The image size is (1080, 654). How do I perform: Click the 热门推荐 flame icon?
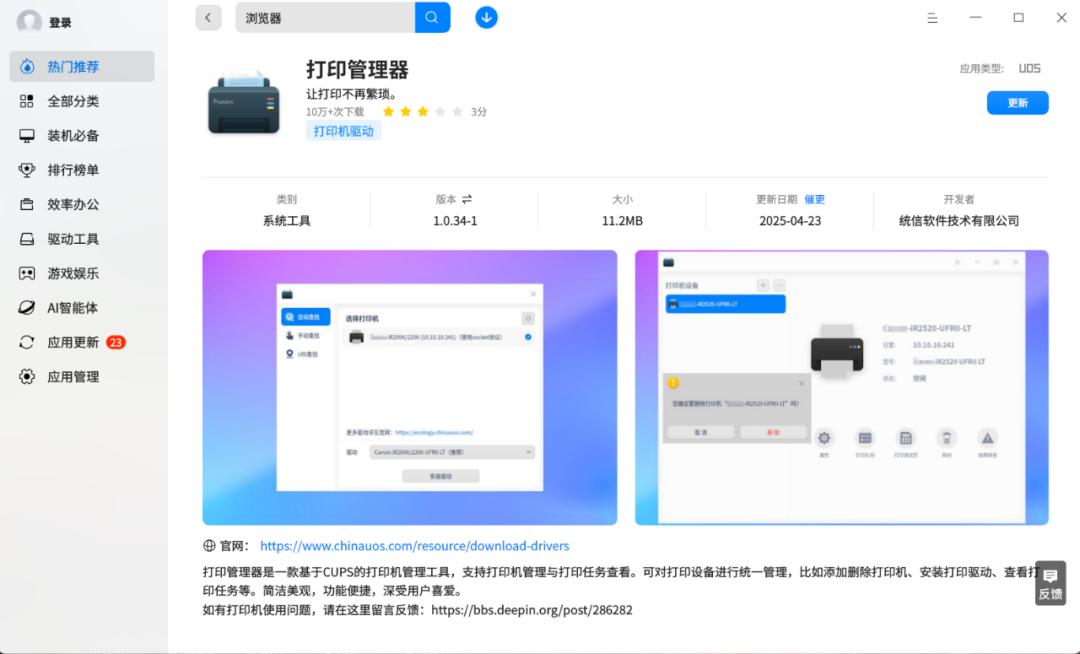pyautogui.click(x=27, y=67)
